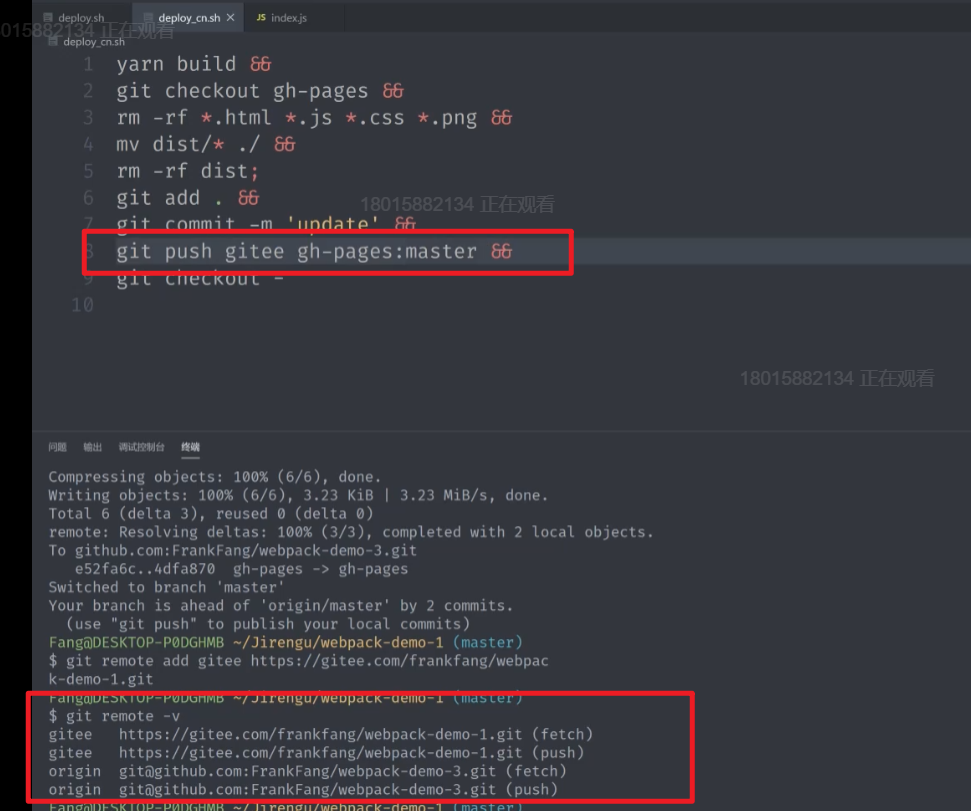
Task: Click the 'Compressing objects' terminal line
Action: (215, 477)
